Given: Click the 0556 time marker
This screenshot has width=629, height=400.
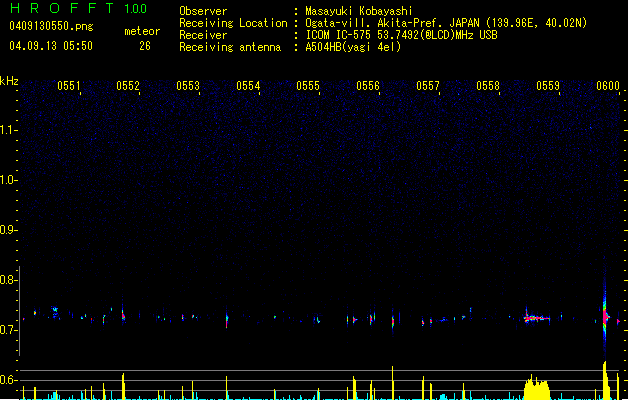Looking at the screenshot, I should [x=368, y=86].
